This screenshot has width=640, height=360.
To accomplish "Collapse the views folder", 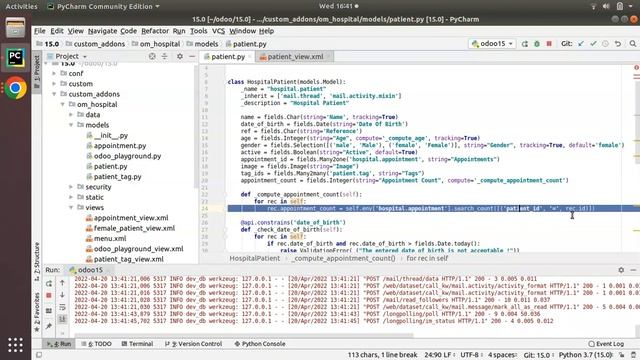I will (x=71, y=207).
